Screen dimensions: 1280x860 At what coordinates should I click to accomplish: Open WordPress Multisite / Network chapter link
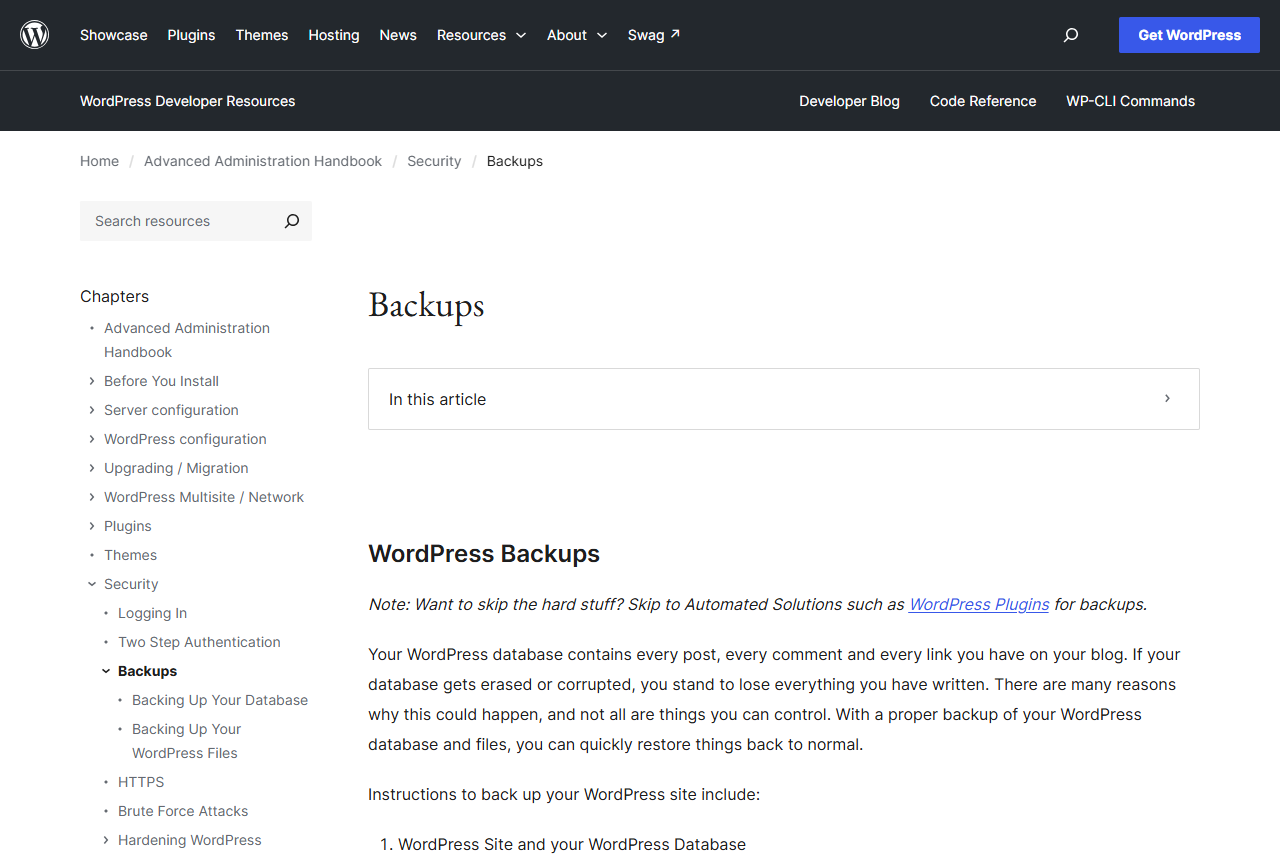[204, 497]
